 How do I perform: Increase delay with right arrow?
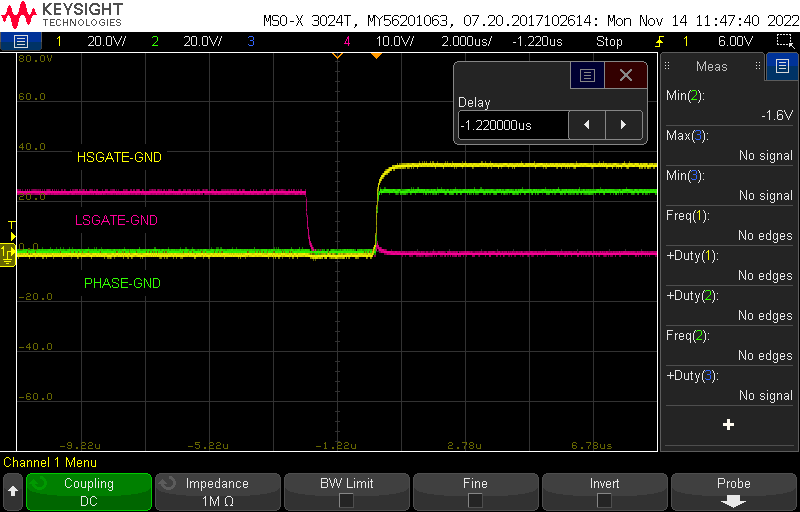(x=623, y=125)
